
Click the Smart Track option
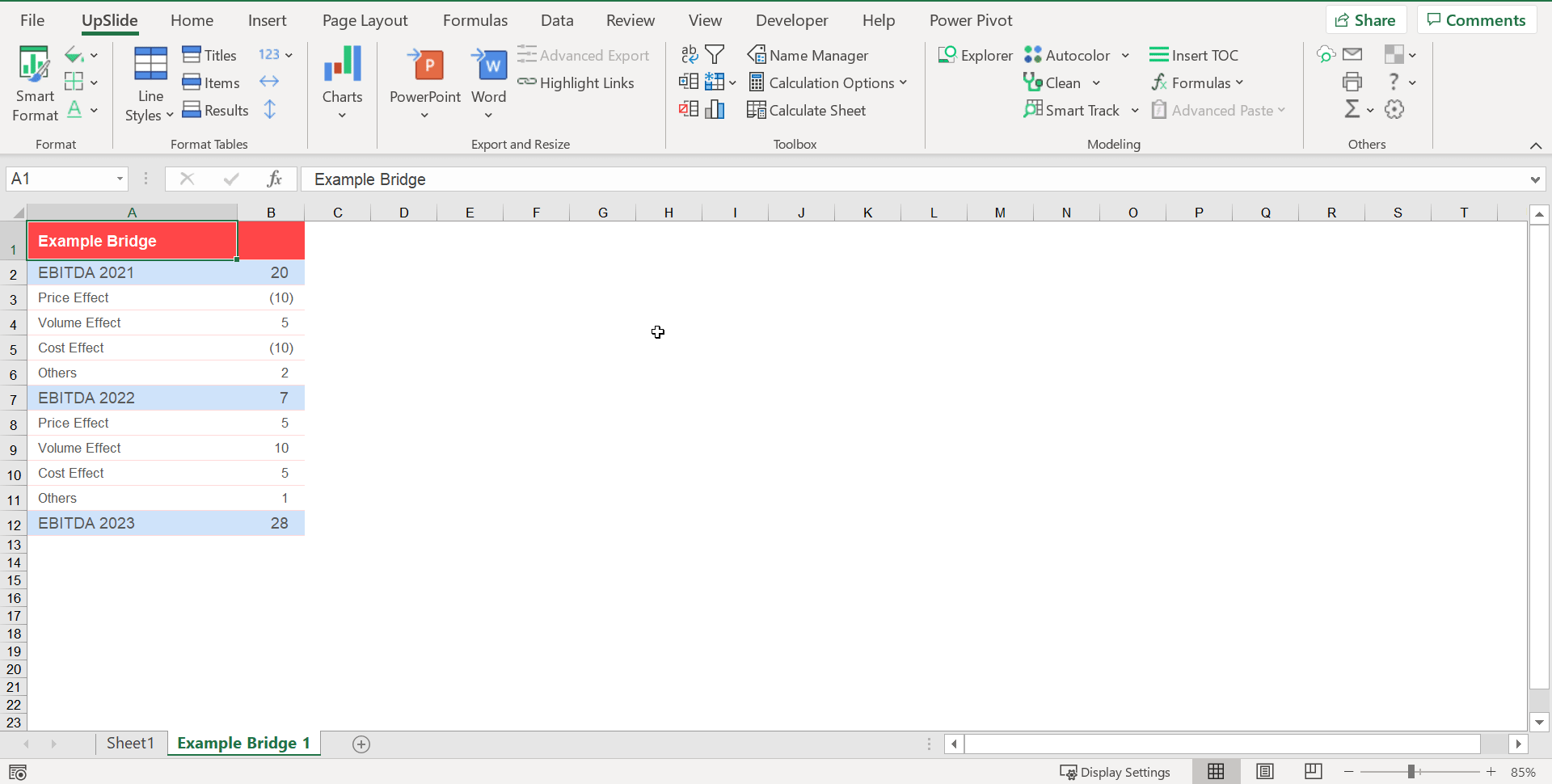click(x=1081, y=110)
